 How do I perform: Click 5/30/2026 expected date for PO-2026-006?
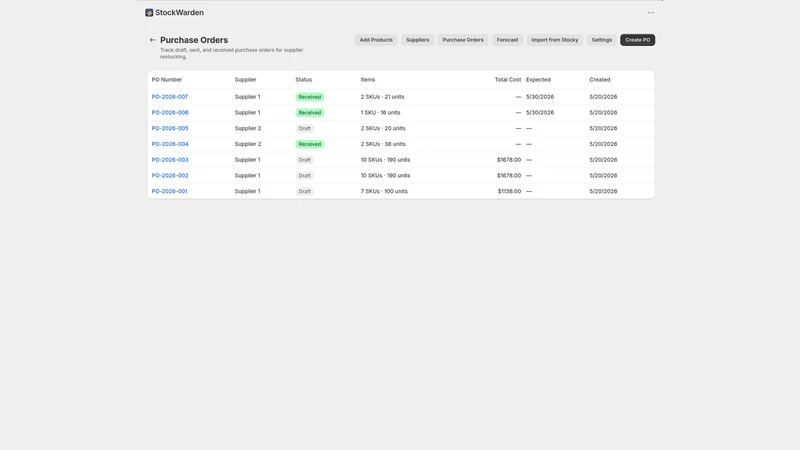point(540,113)
